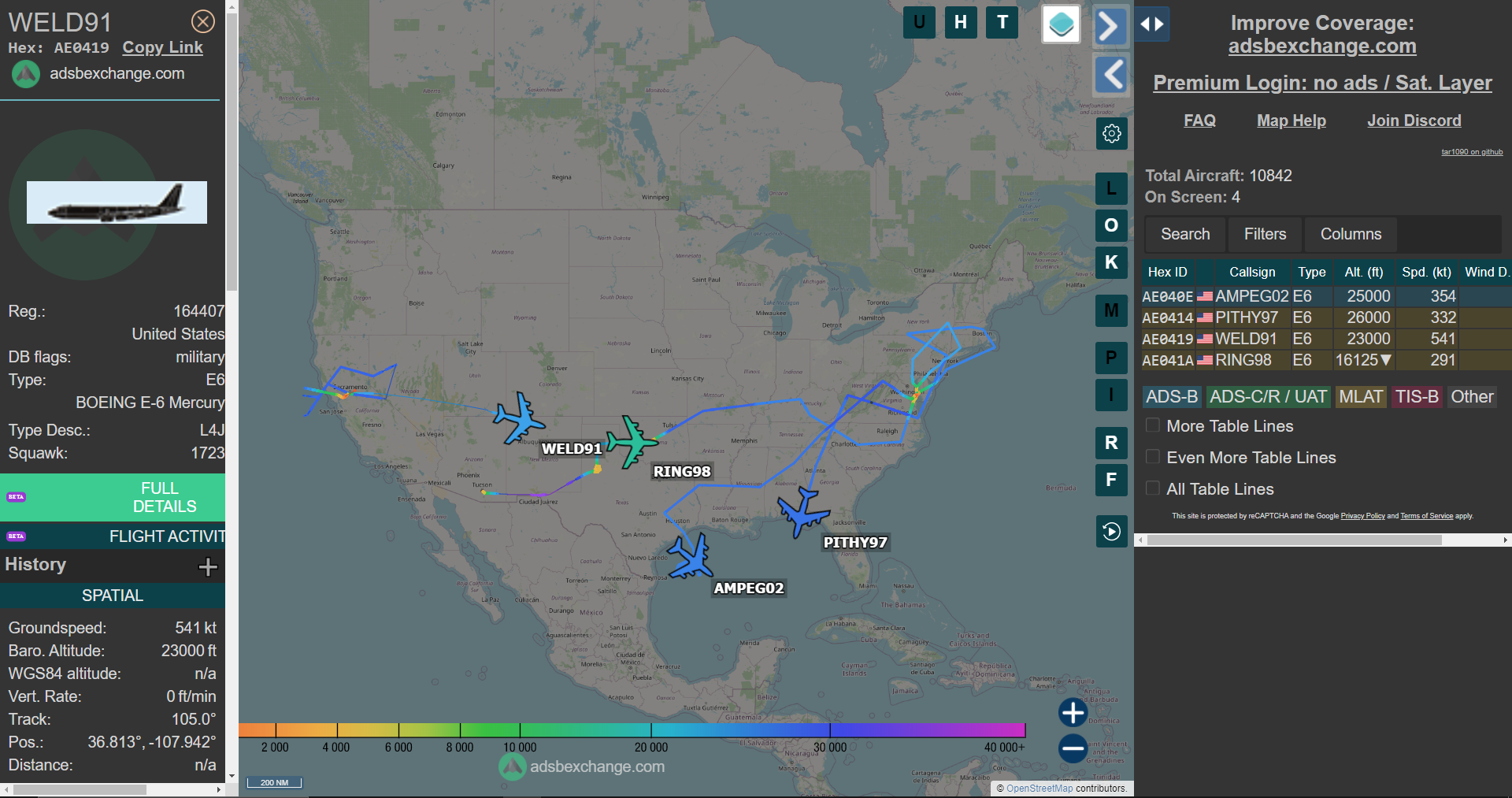Image resolution: width=1512 pixels, height=798 pixels.
Task: Toggle the K map button
Action: [x=1111, y=262]
